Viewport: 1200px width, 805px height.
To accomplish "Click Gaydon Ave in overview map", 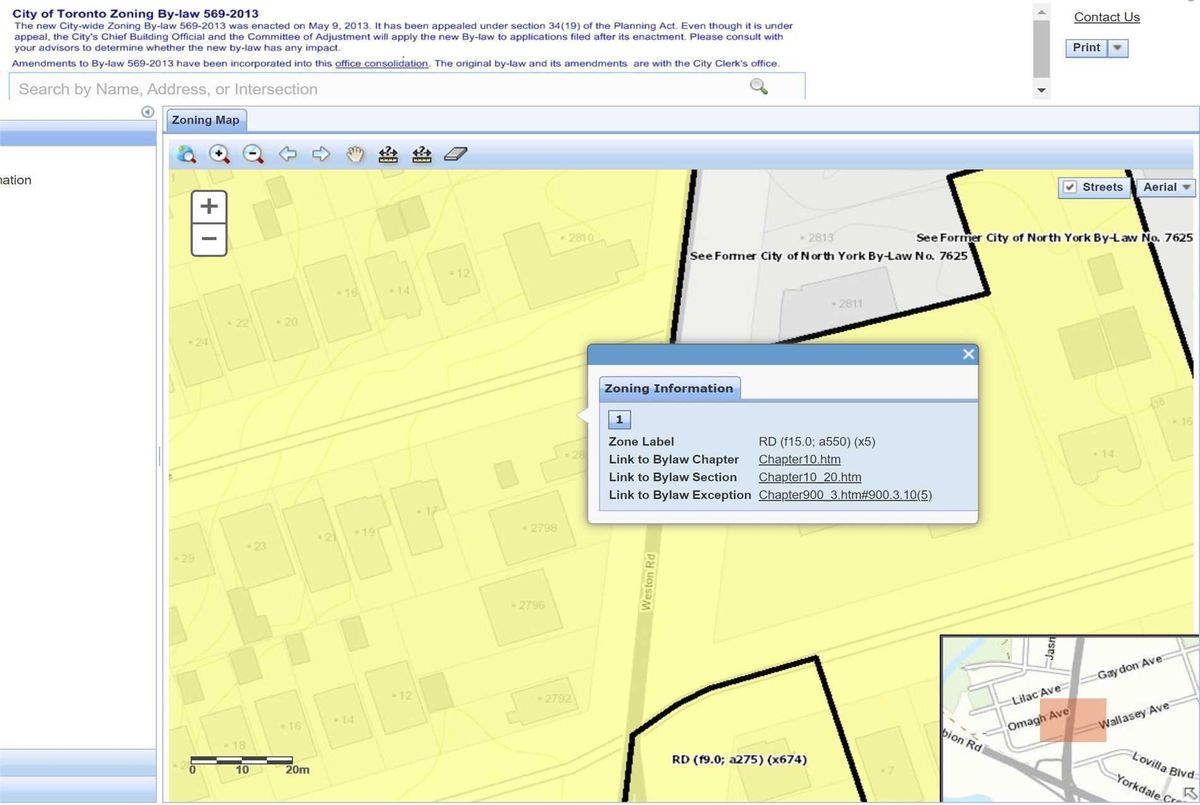I will click(x=1130, y=666).
